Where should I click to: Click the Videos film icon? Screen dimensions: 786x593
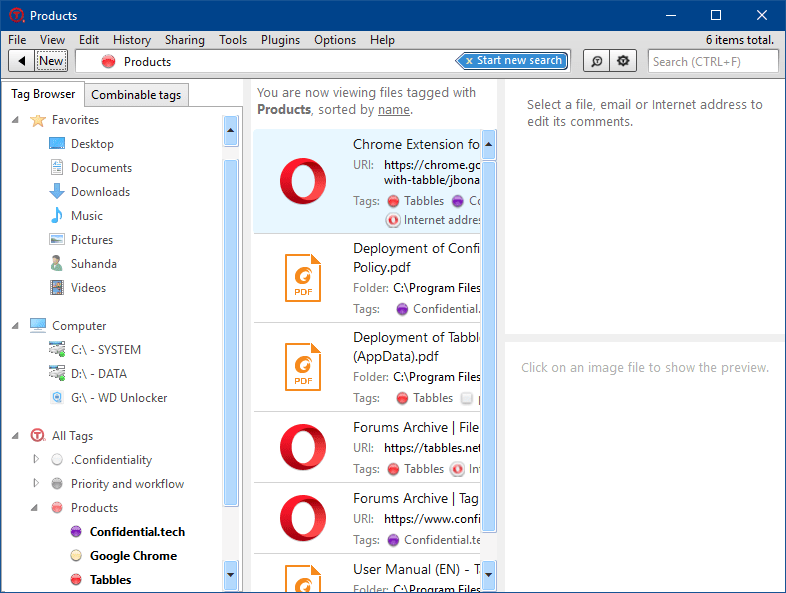coord(57,287)
